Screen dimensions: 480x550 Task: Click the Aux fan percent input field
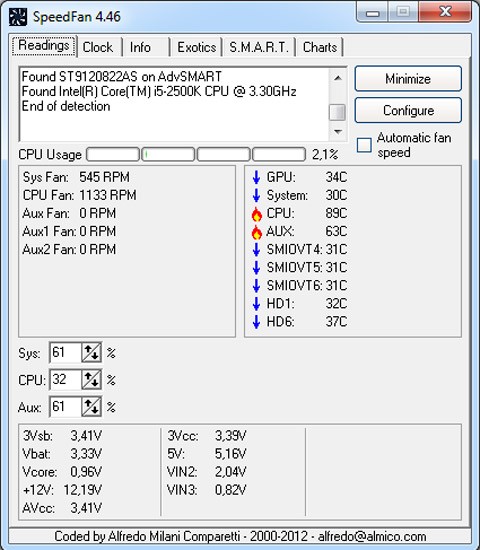(x=66, y=407)
